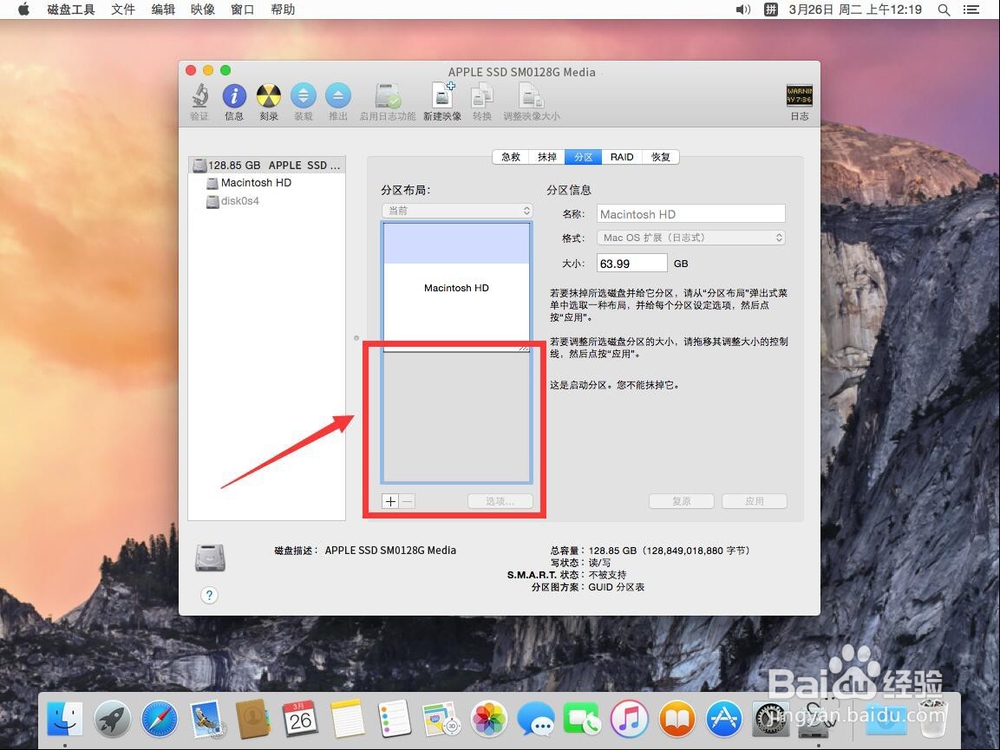Open Photos from the Dock

click(x=489, y=719)
